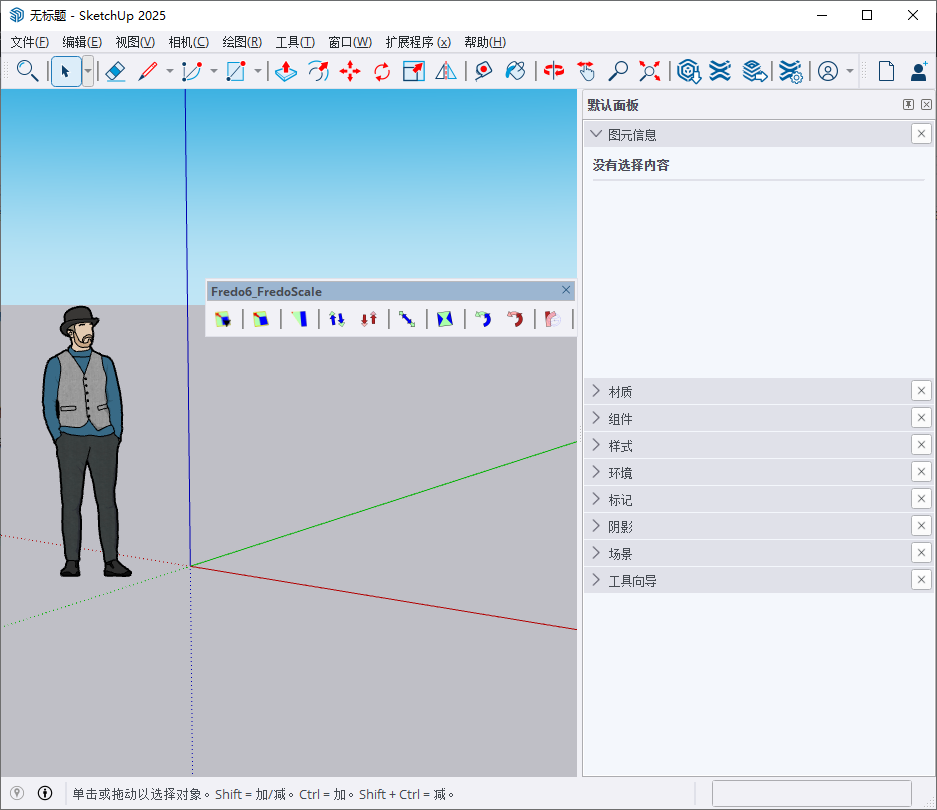Expand the 材质 panel
Screen dimensions: 937x810
click(620, 391)
